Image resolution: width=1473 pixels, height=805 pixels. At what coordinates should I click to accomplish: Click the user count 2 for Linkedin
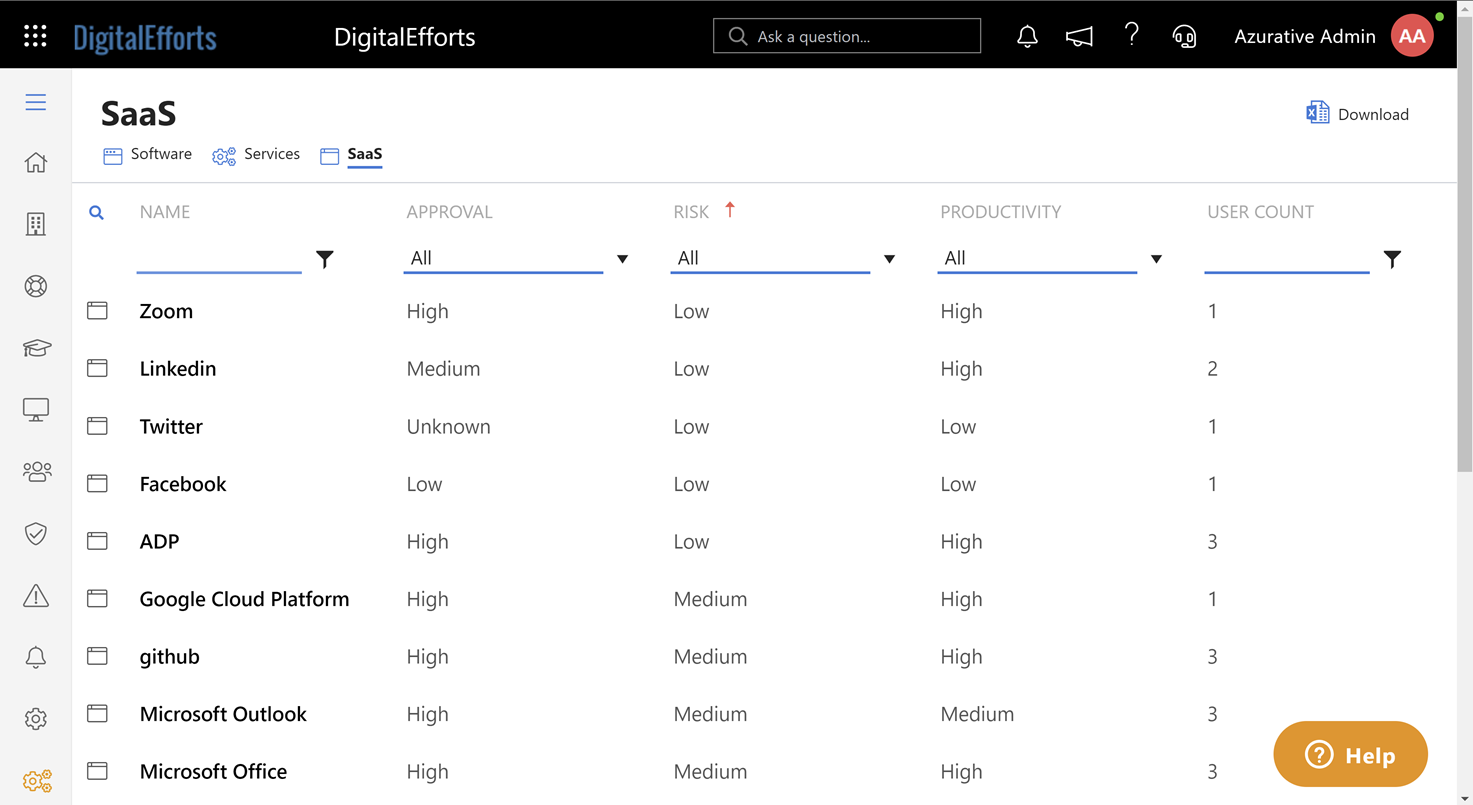click(1212, 369)
